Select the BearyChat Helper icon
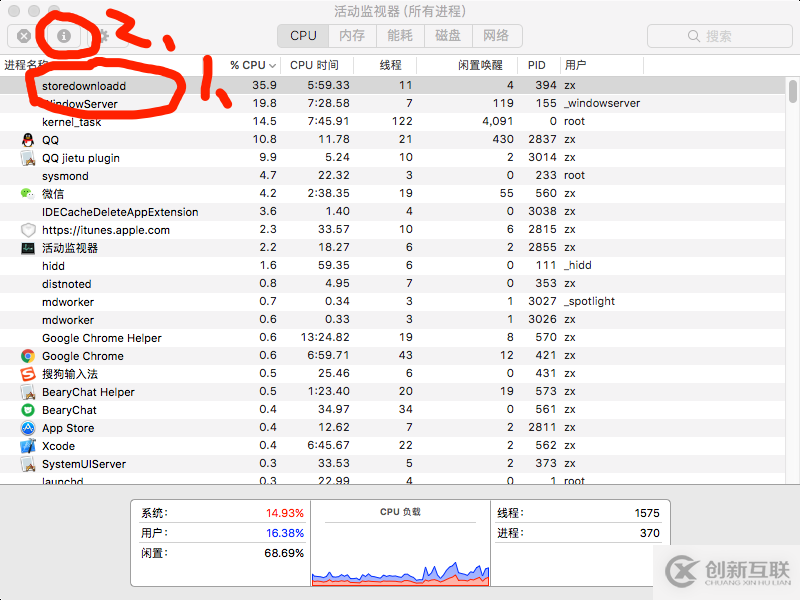The image size is (800, 600). point(28,392)
